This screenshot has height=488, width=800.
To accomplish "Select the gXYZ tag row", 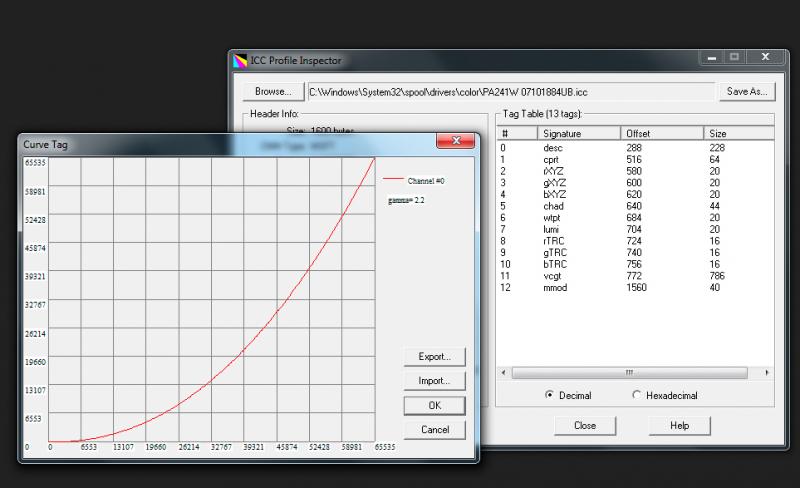I will pos(635,183).
